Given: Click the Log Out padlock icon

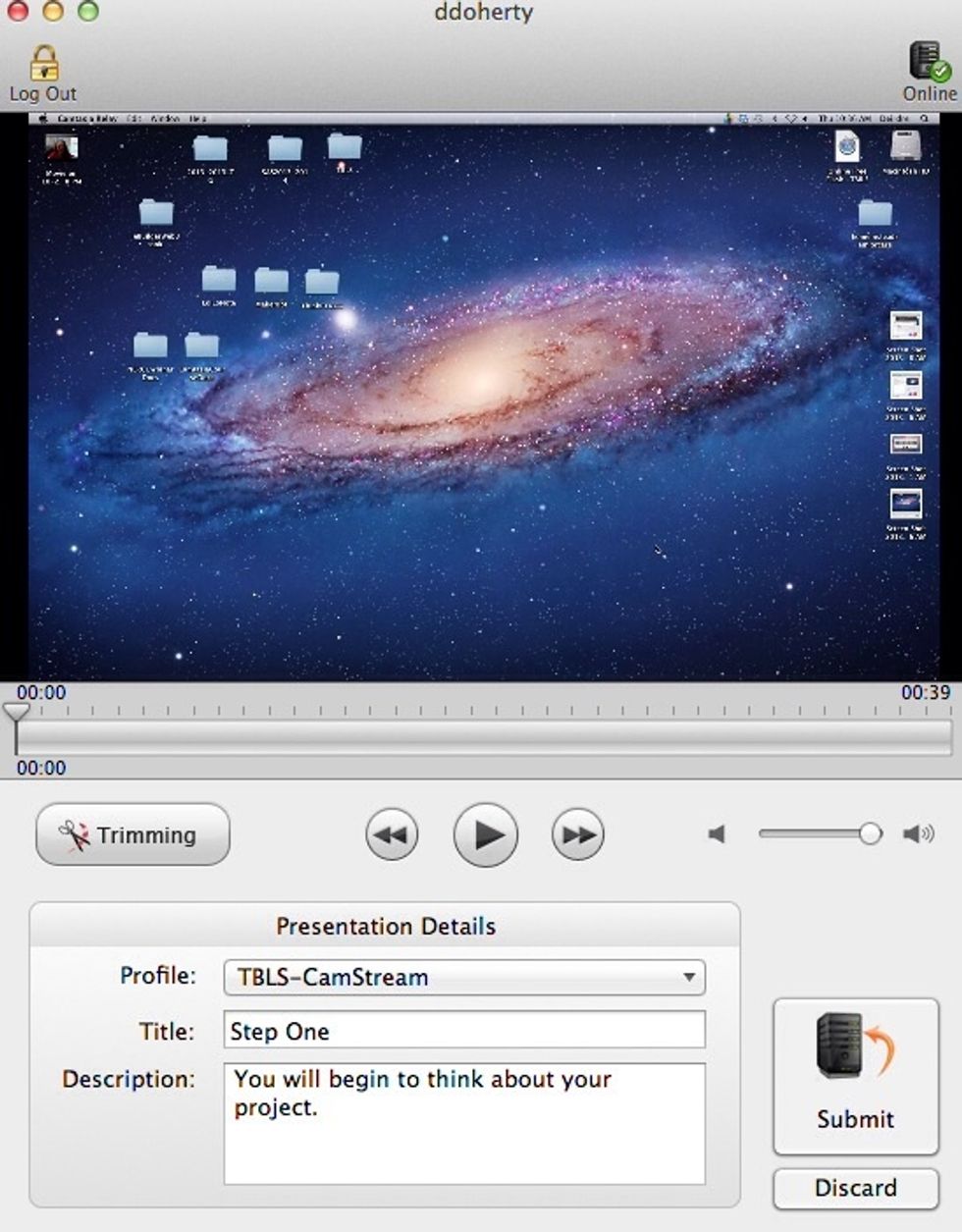Looking at the screenshot, I should coord(43,64).
